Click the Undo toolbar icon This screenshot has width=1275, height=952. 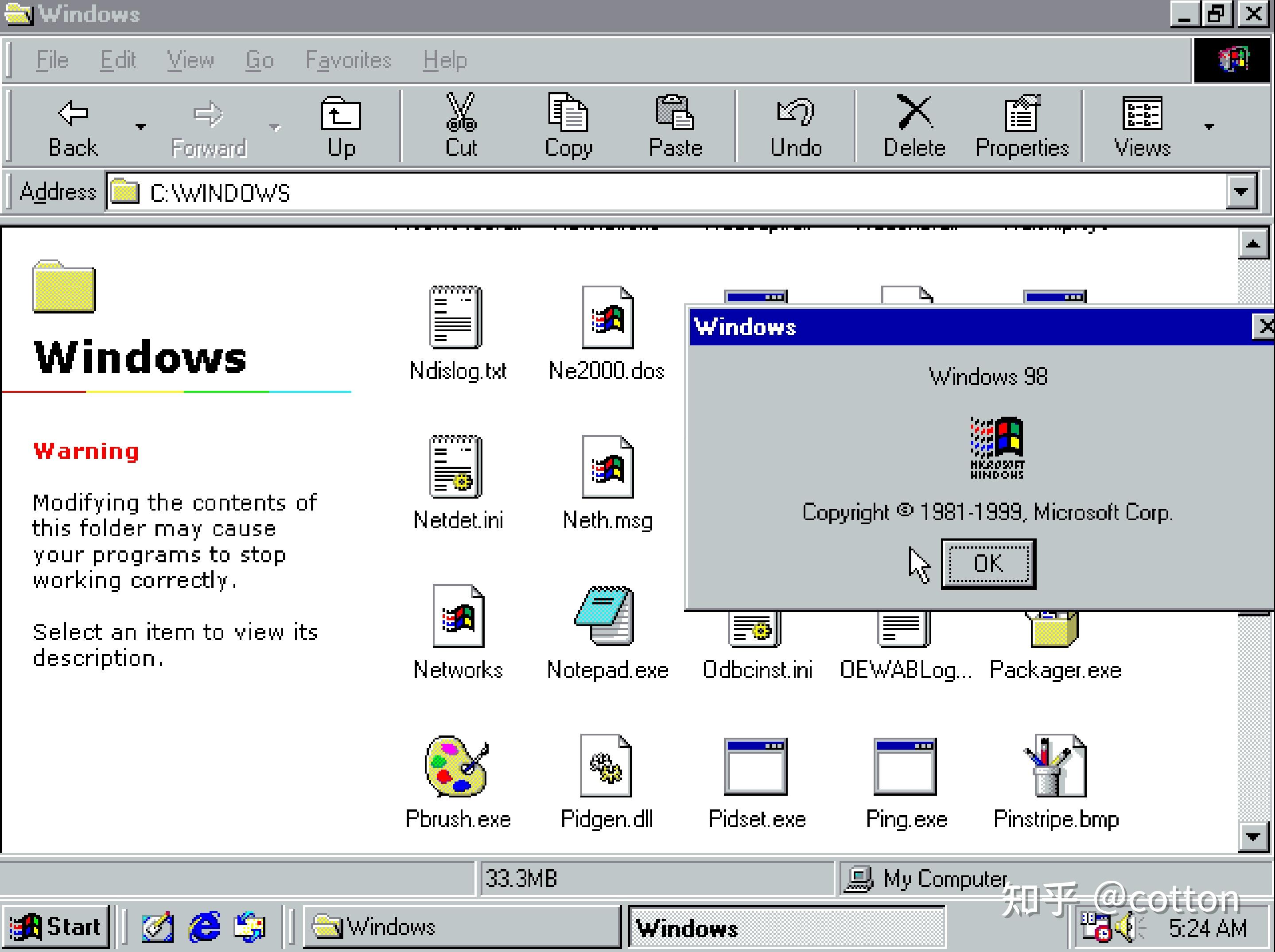pyautogui.click(x=795, y=112)
